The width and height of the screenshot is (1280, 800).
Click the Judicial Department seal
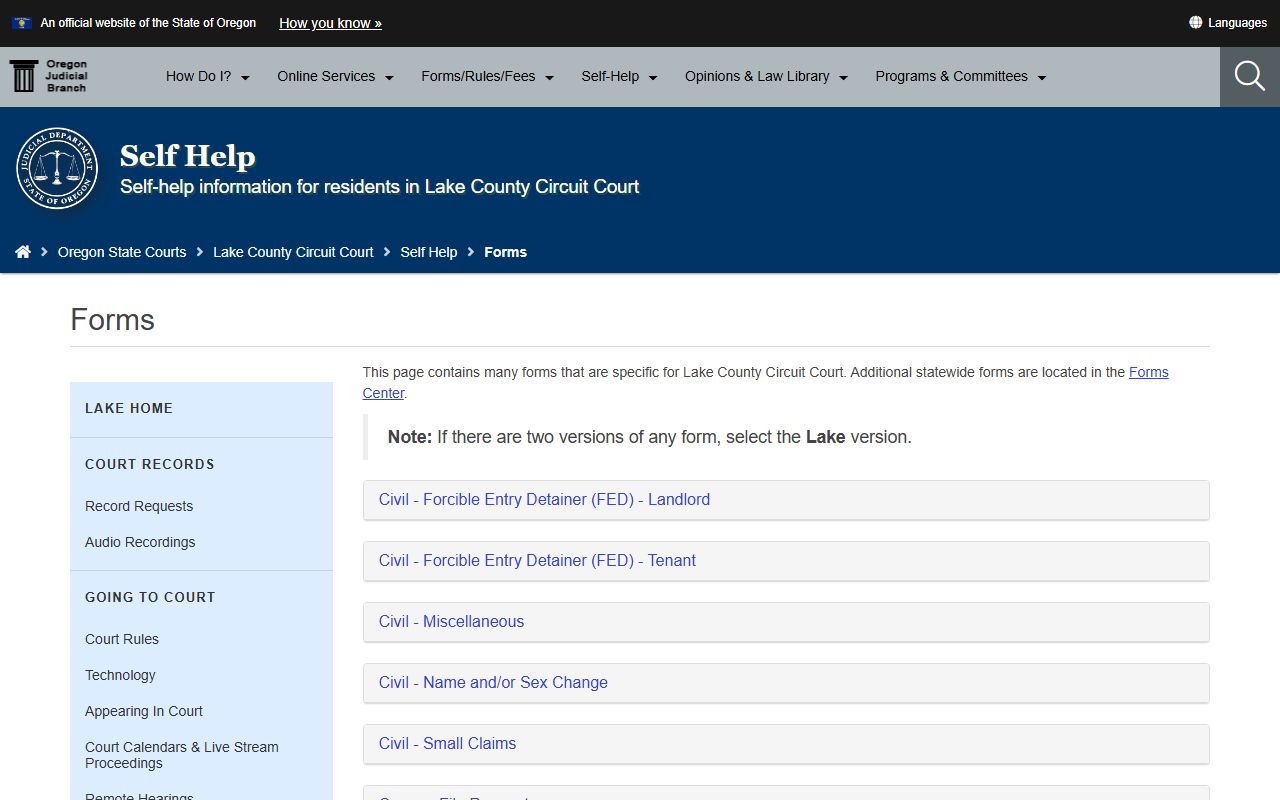(57, 168)
